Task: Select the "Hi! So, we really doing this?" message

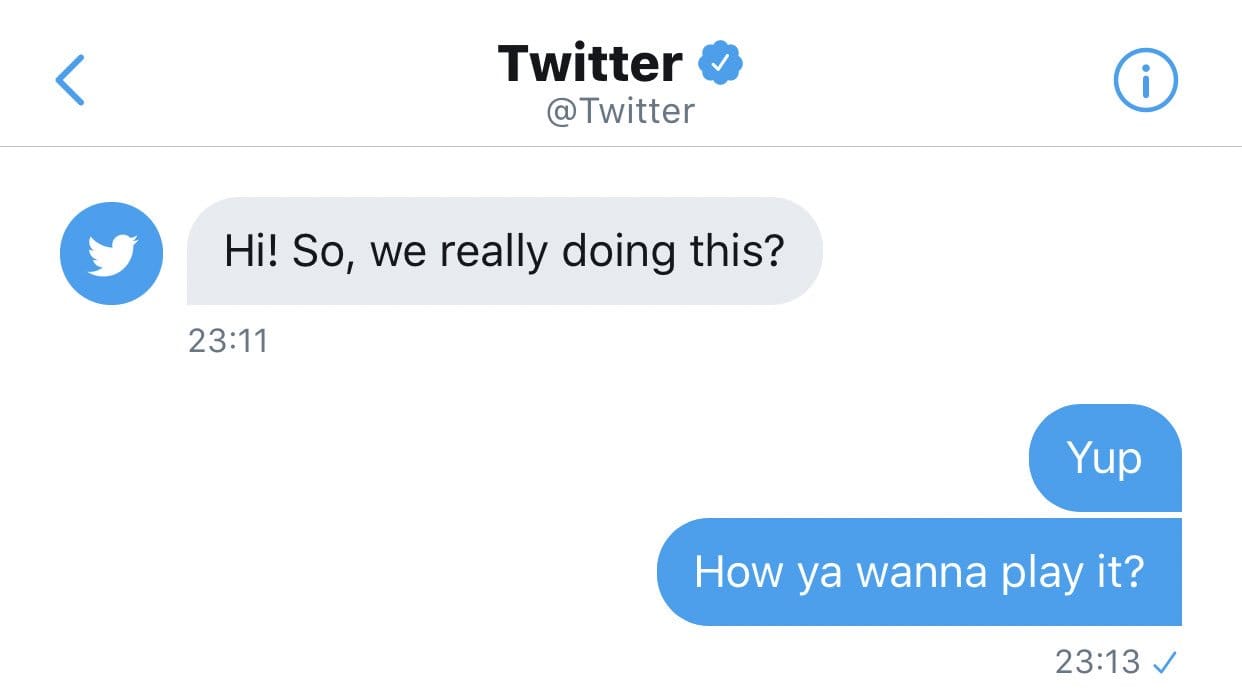Action: [x=504, y=251]
